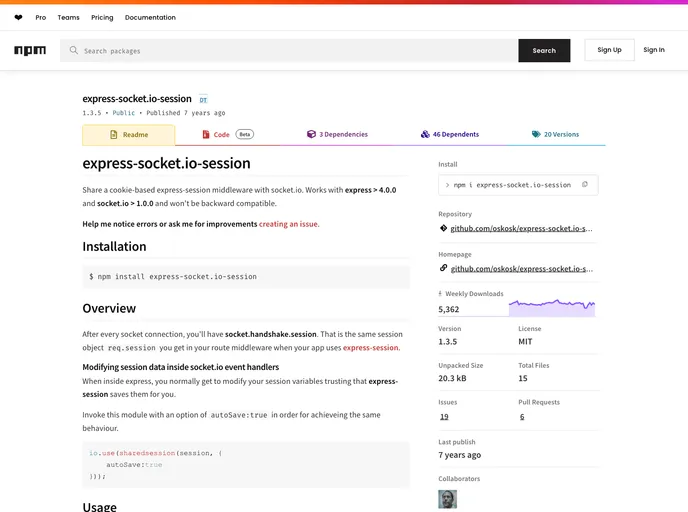Click the 'creating an issue' link
The width and height of the screenshot is (688, 512).
coord(289,224)
